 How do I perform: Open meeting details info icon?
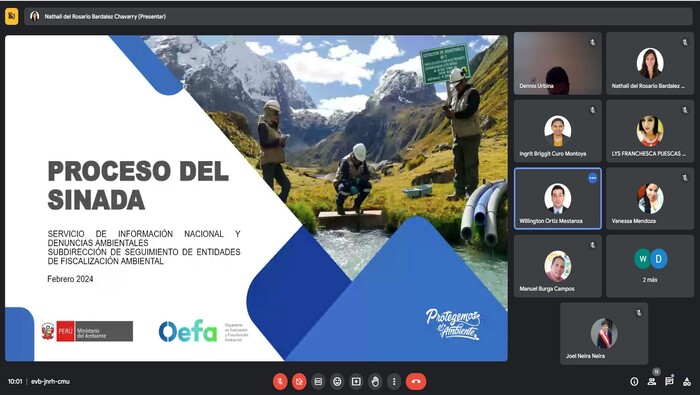point(634,381)
